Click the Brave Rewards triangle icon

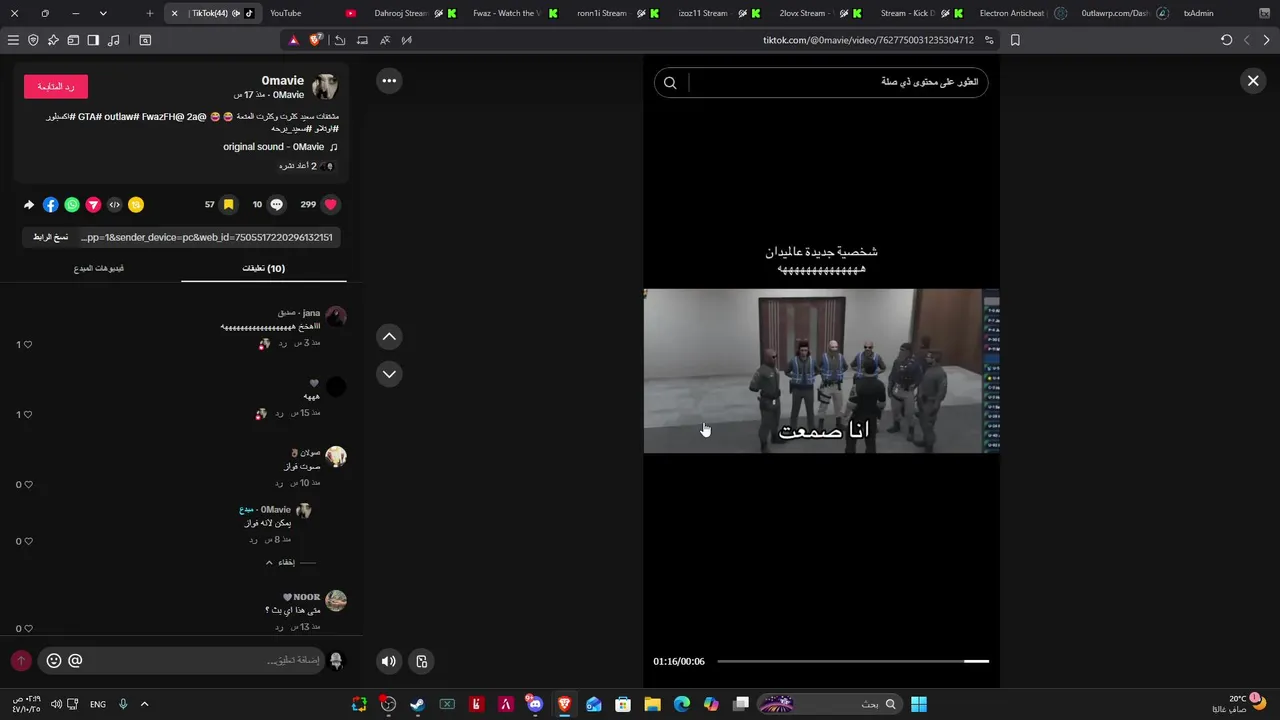tap(293, 40)
